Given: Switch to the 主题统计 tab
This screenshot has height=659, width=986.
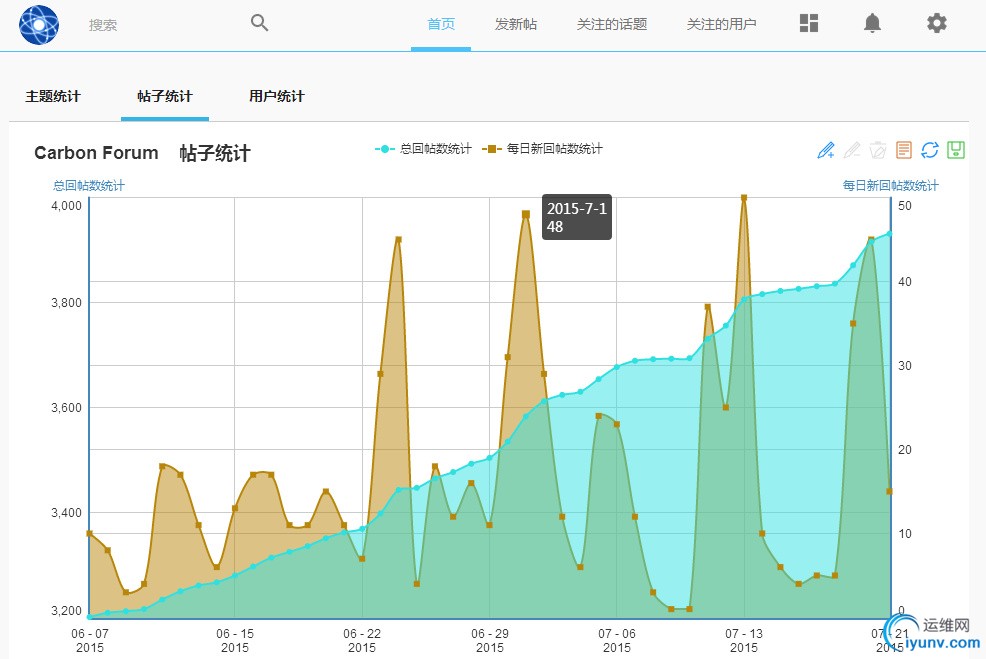Looking at the screenshot, I should (53, 96).
